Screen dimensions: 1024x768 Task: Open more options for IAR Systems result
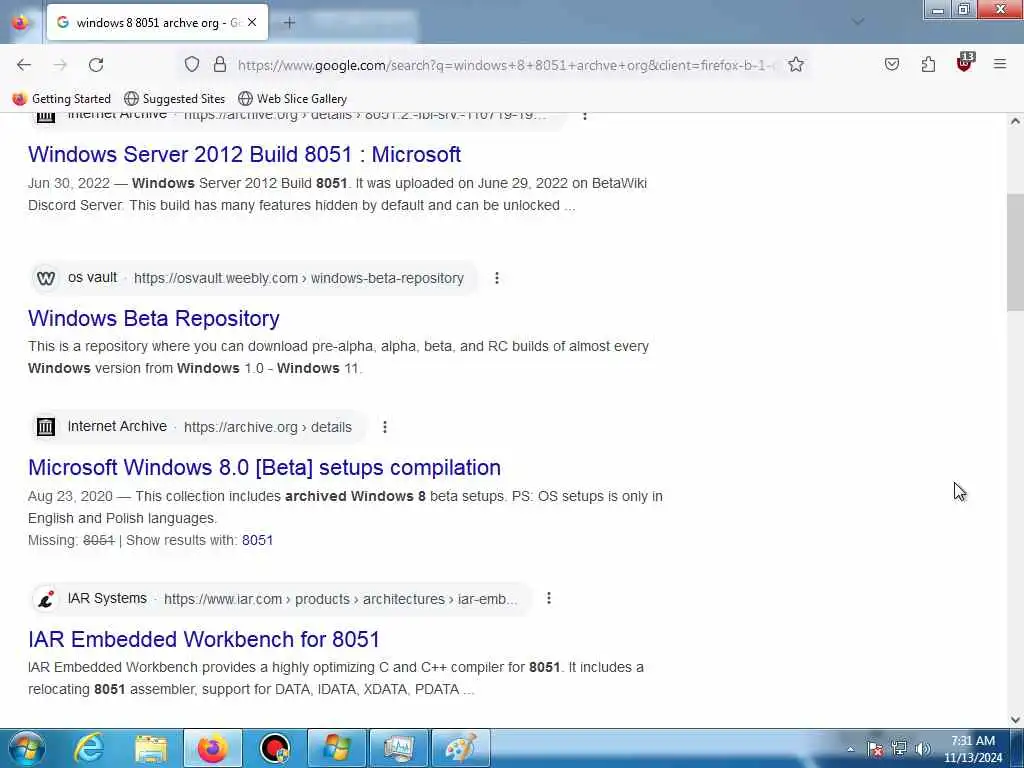point(549,598)
